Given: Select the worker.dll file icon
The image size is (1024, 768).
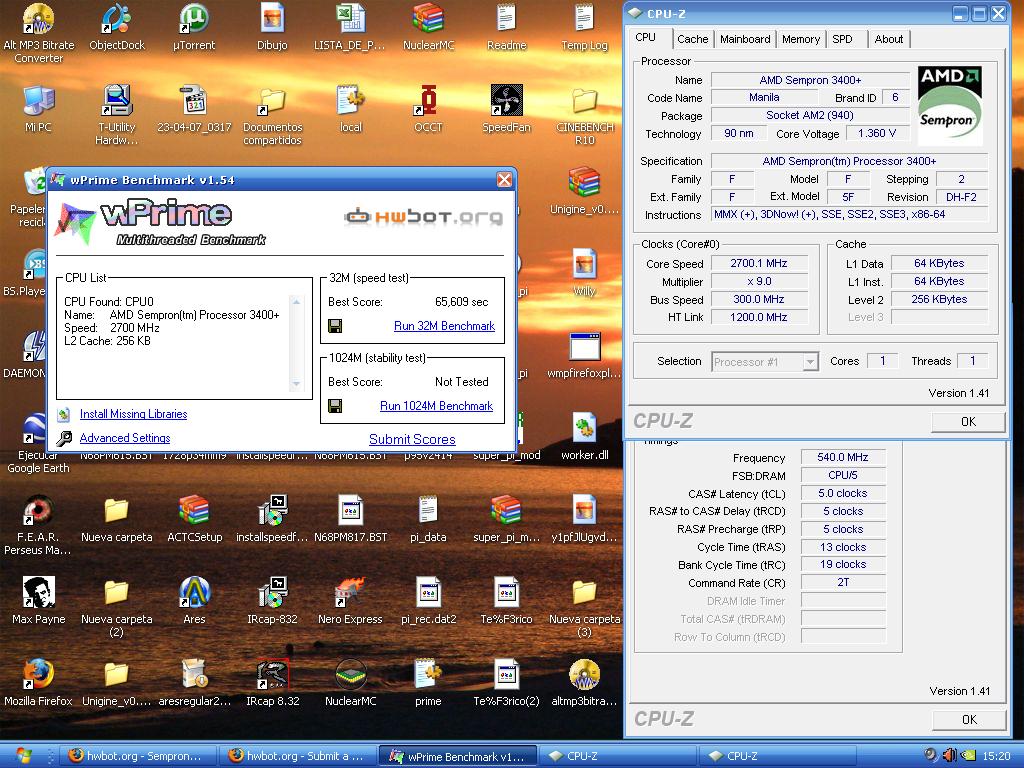Looking at the screenshot, I should 584,428.
